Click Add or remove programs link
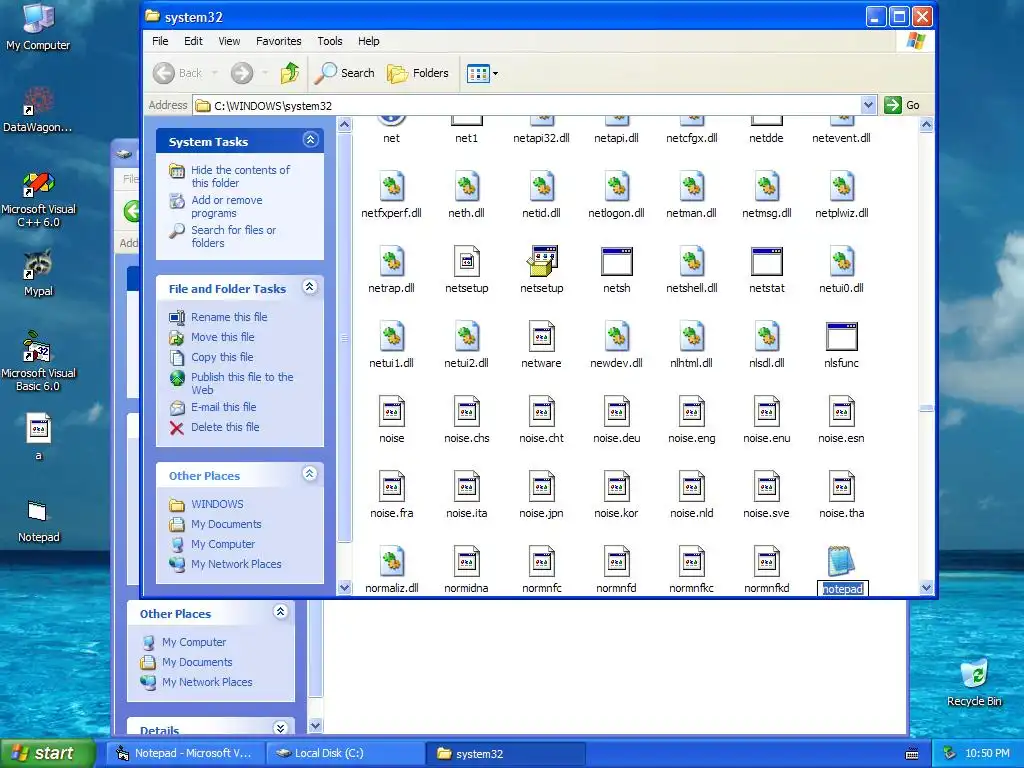 [227, 206]
